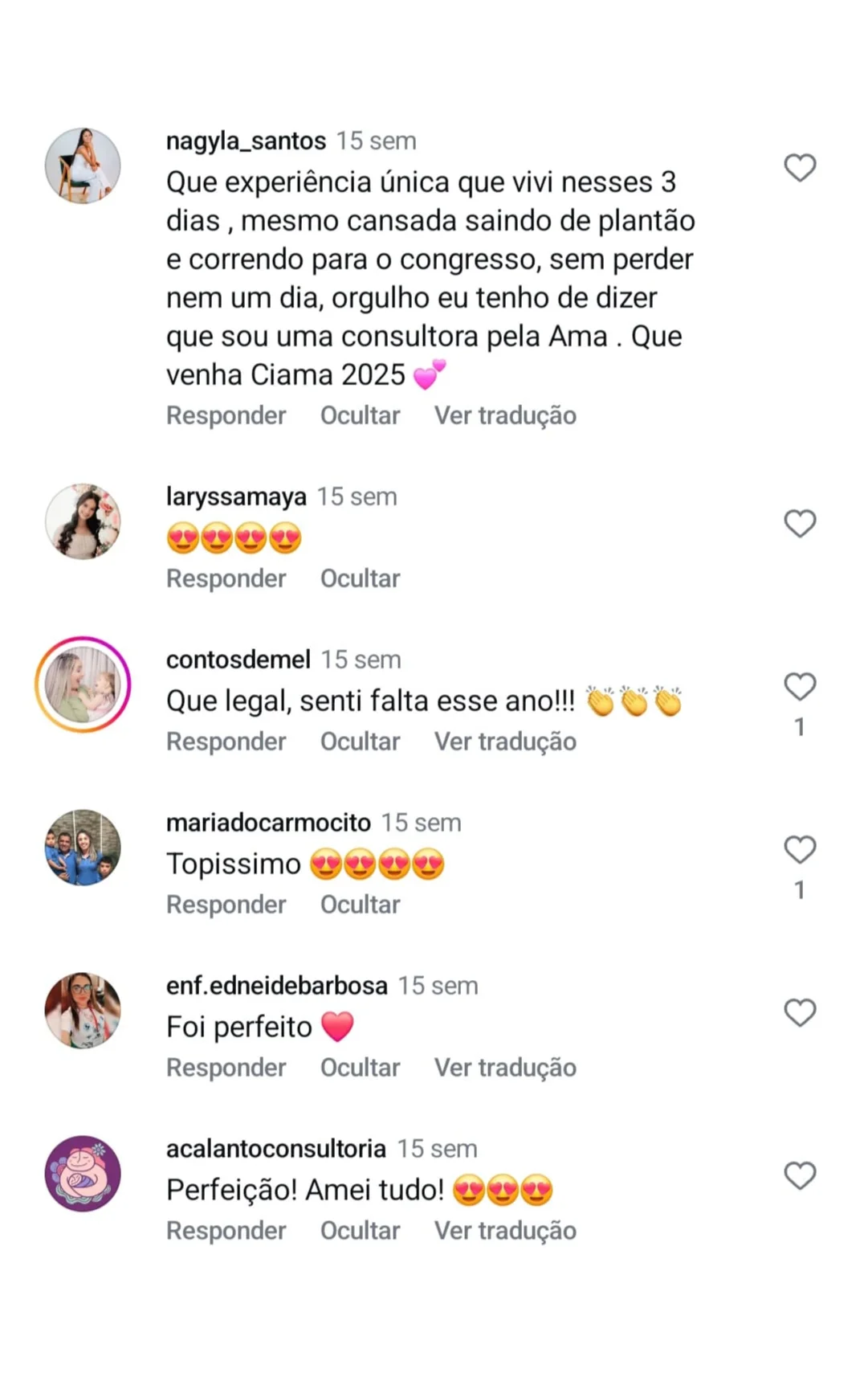View contosdemel's story from avatar ring
868x1381 pixels.
coord(83,684)
